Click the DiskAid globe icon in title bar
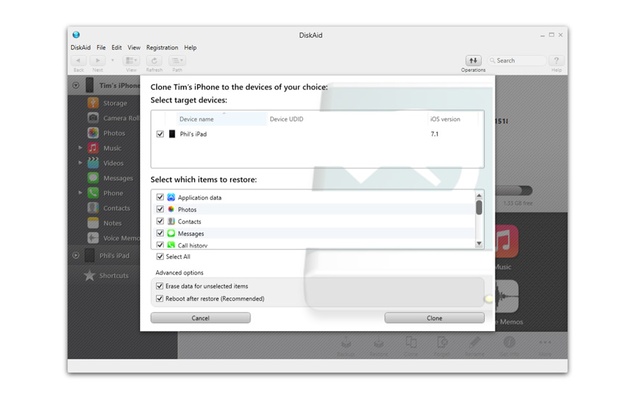624x400 pixels. pyautogui.click(x=76, y=35)
